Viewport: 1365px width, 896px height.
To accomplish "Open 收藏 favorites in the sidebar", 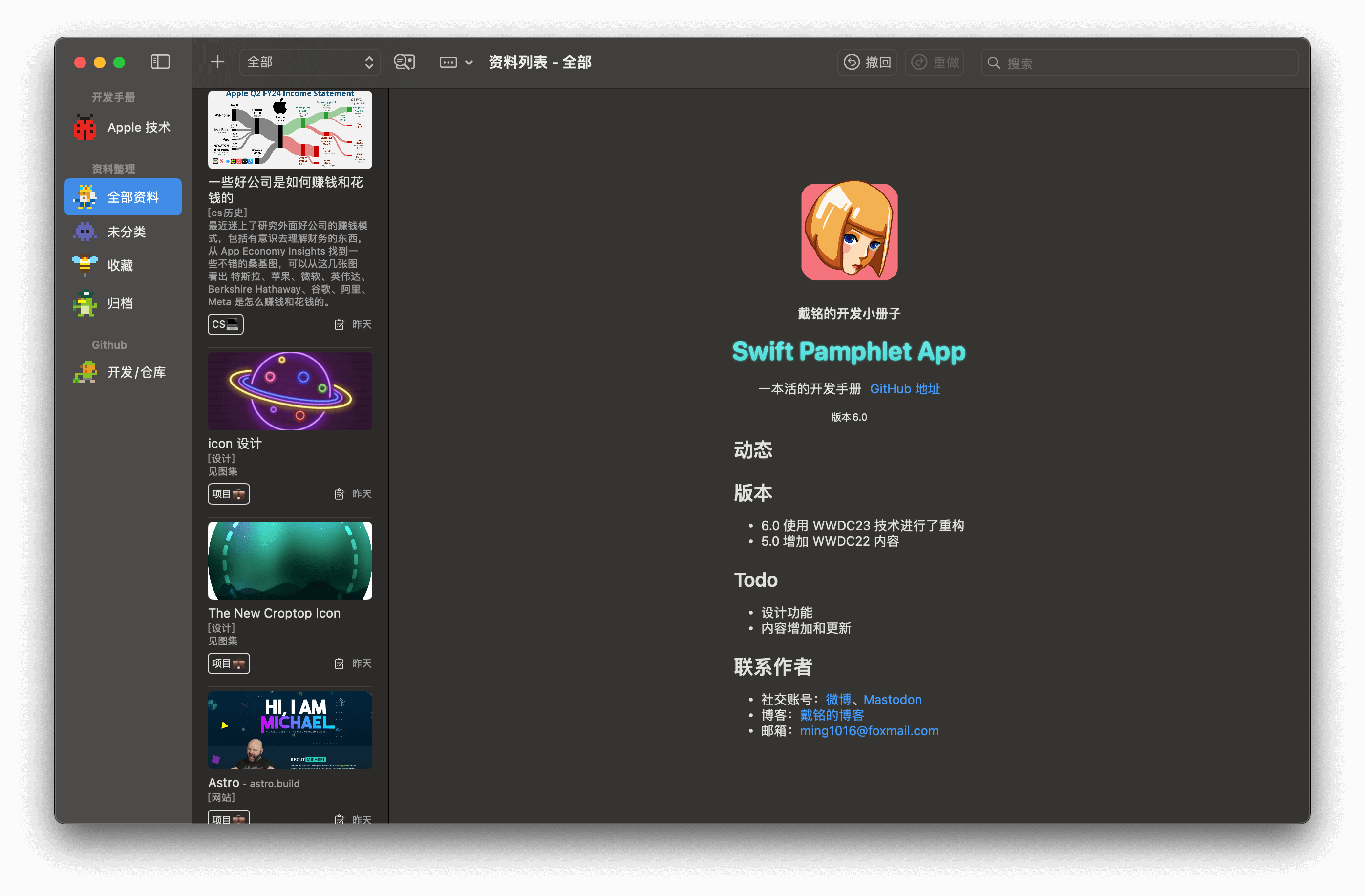I will 123,265.
